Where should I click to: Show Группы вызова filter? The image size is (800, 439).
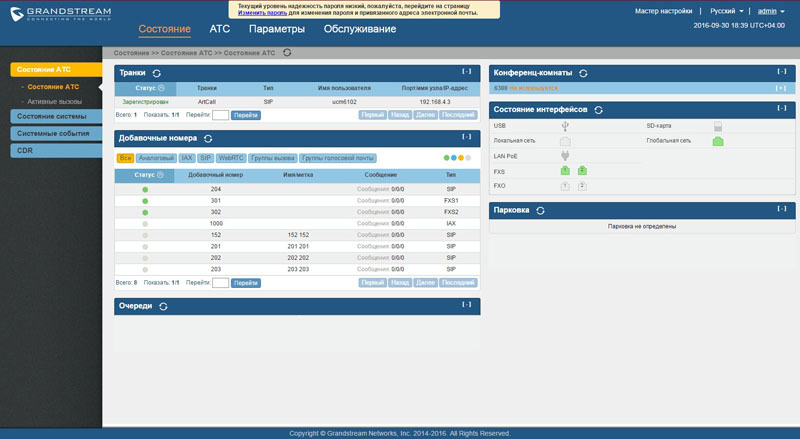(x=272, y=158)
